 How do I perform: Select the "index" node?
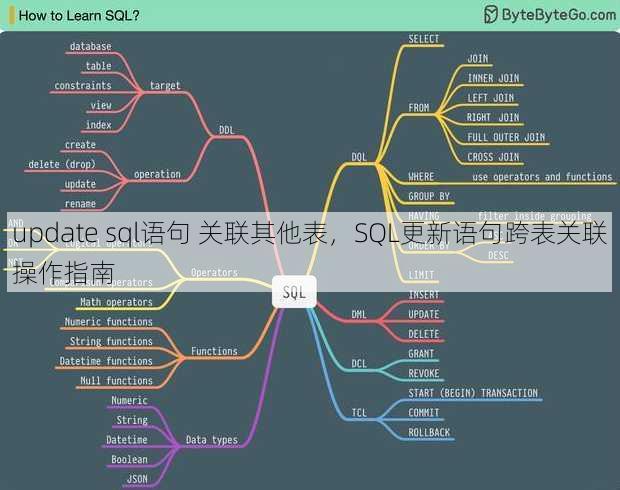pyautogui.click(x=98, y=125)
